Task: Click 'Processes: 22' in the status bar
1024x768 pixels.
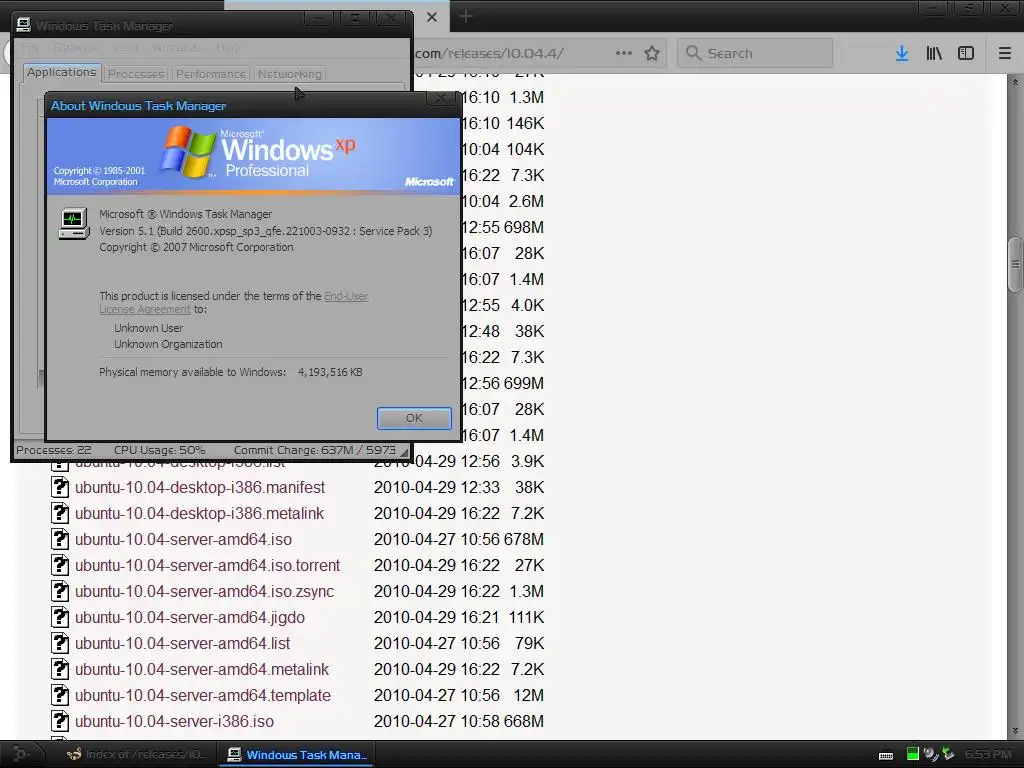Action: coord(54,450)
